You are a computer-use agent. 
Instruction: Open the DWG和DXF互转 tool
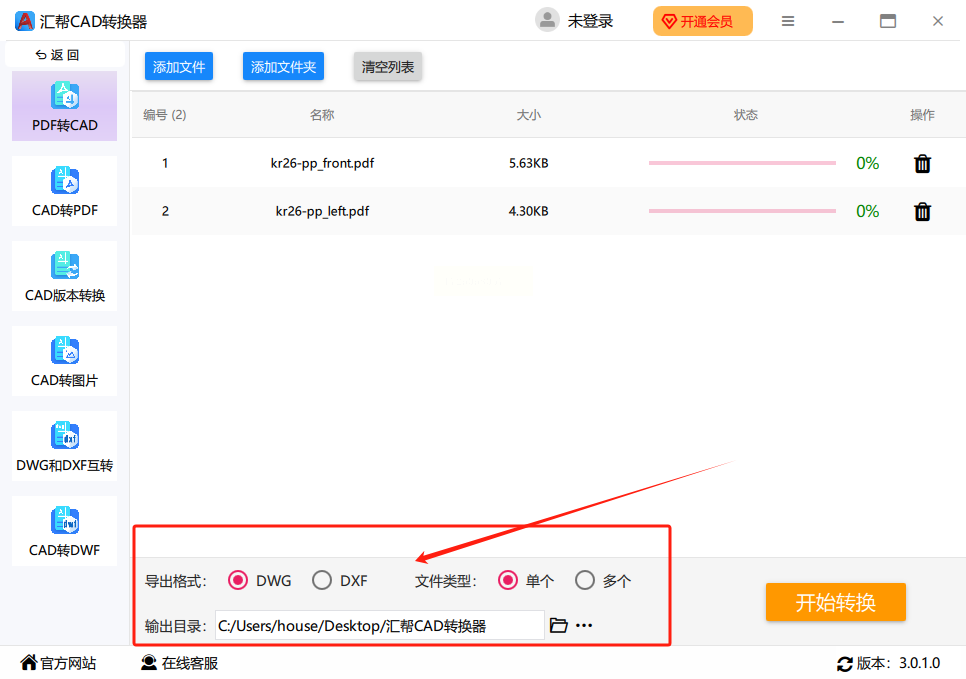(x=65, y=446)
